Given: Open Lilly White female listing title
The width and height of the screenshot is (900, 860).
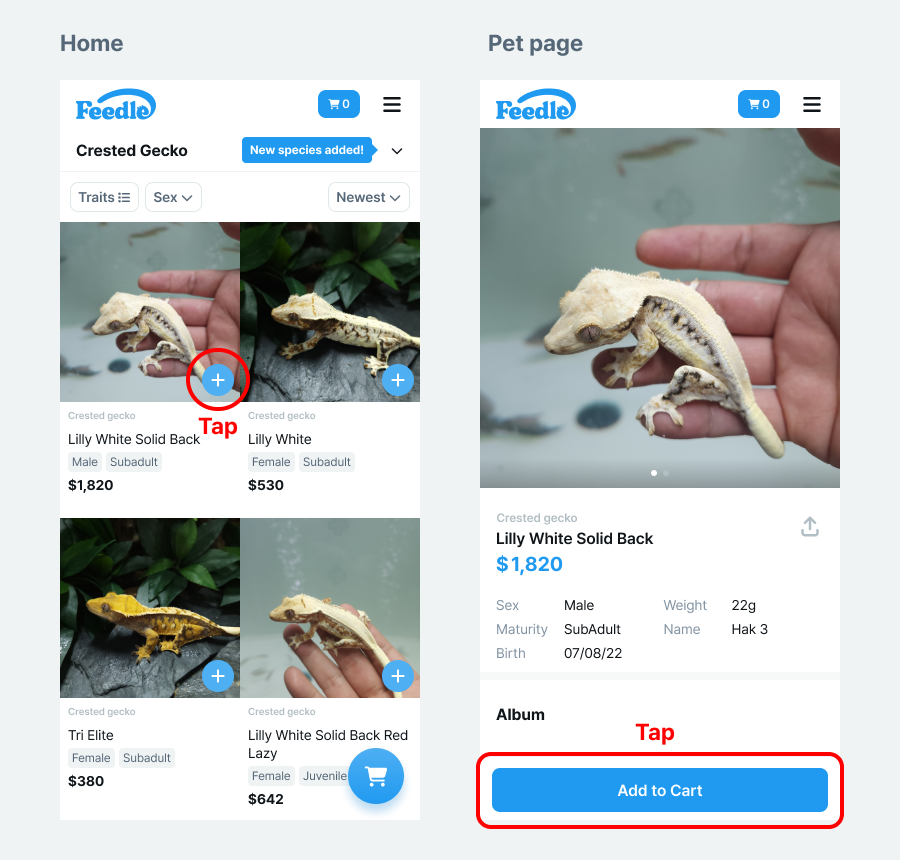Looking at the screenshot, I should coord(280,439).
